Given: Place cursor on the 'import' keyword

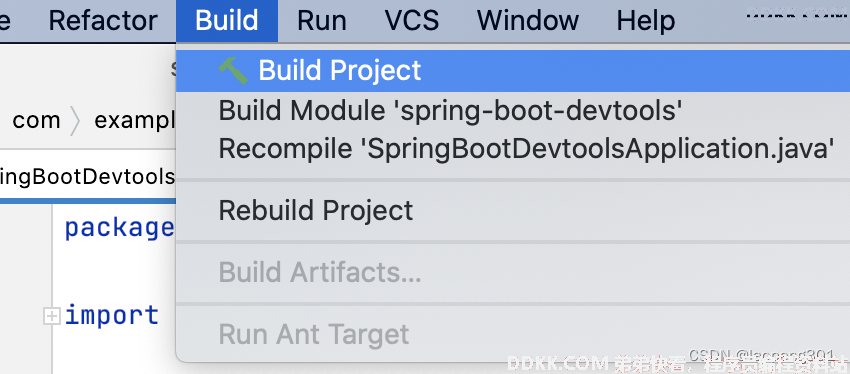Looking at the screenshot, I should [112, 315].
